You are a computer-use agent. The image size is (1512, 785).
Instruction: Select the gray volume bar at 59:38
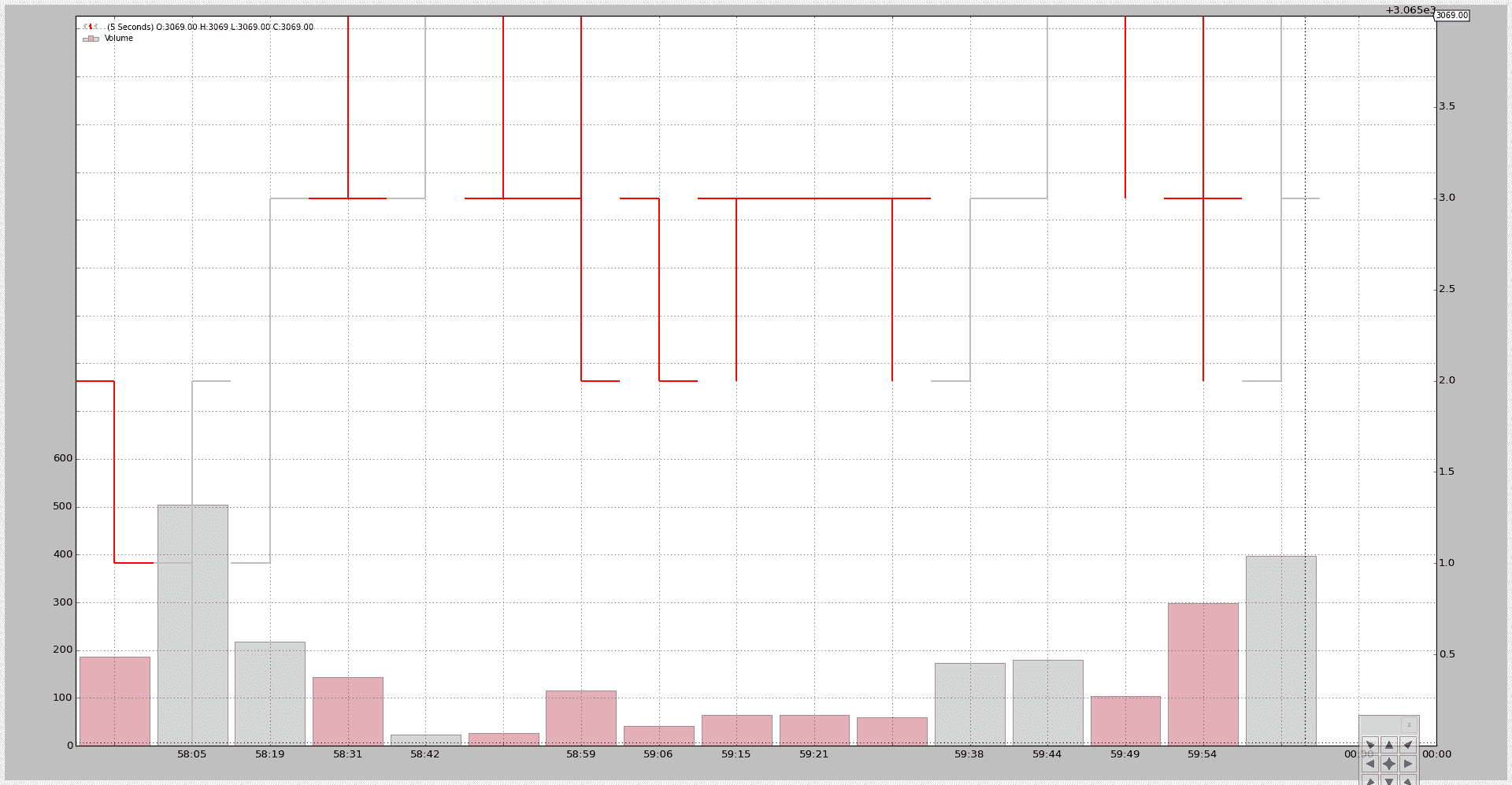tap(970, 704)
